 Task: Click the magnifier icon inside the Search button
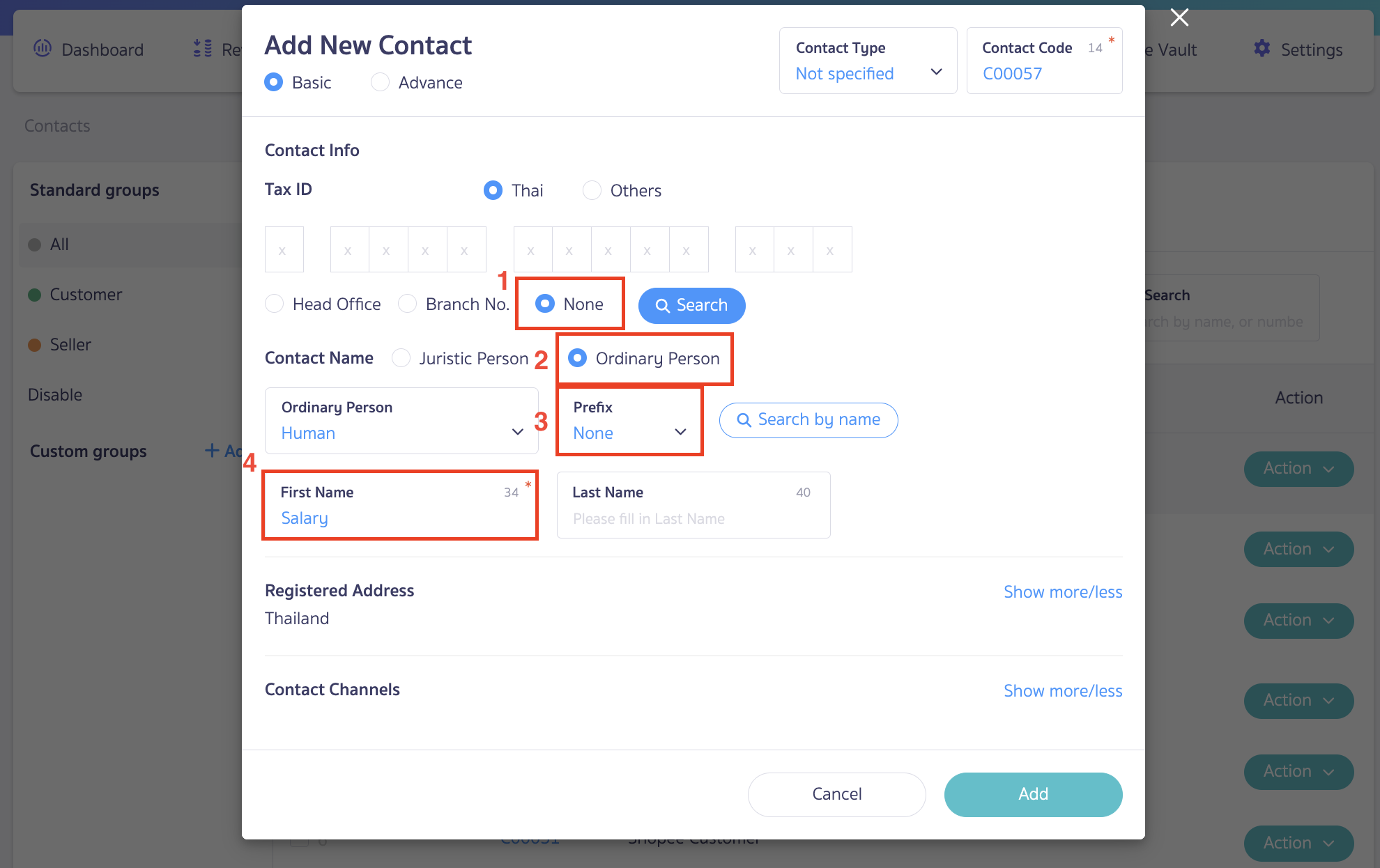point(663,305)
